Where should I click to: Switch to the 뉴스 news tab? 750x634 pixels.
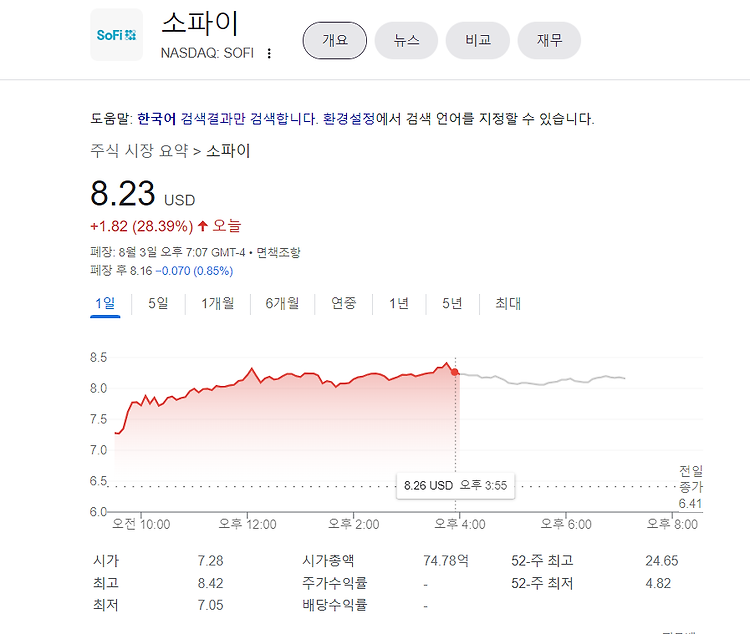(406, 40)
